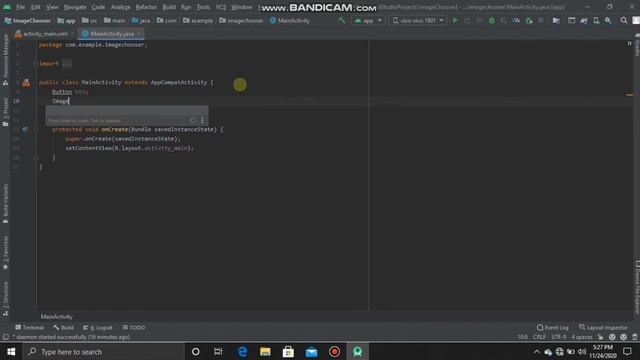Image resolution: width=640 pixels, height=360 pixels.
Task: Open the Refactor menu
Action: tap(146, 7)
